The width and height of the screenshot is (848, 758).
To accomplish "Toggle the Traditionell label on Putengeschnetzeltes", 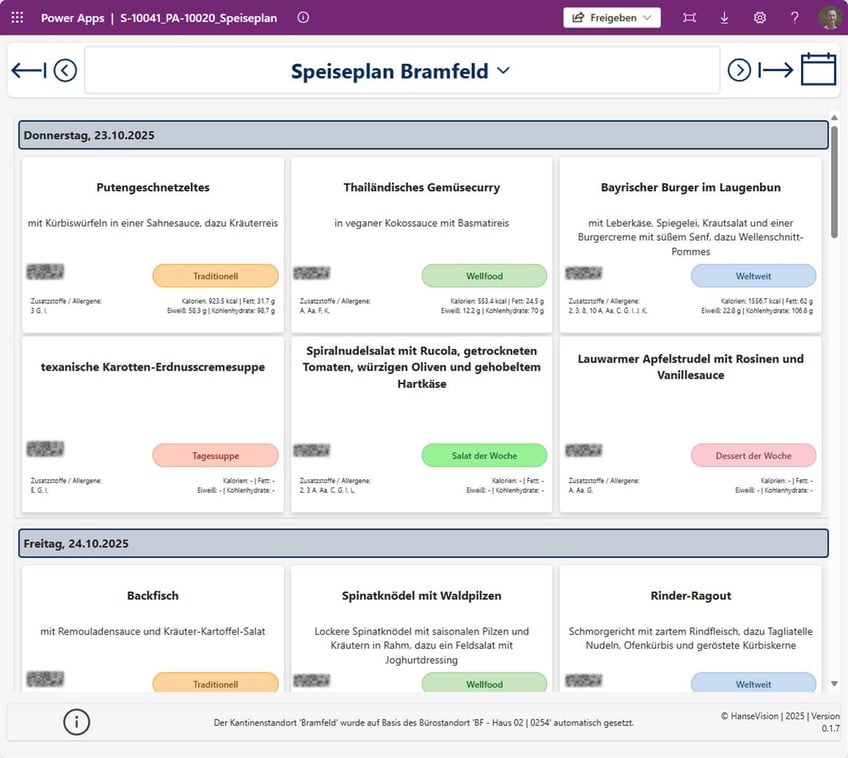I will click(x=215, y=275).
